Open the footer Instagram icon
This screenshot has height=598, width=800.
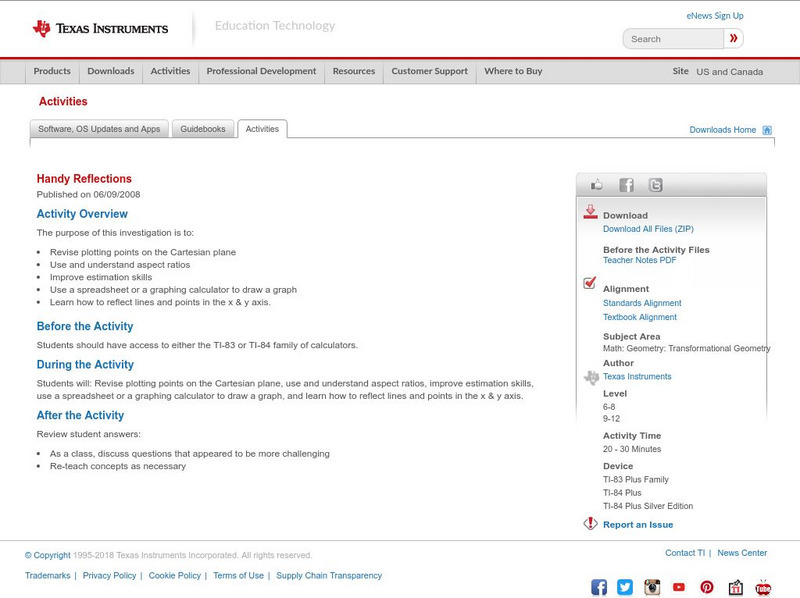click(x=652, y=587)
